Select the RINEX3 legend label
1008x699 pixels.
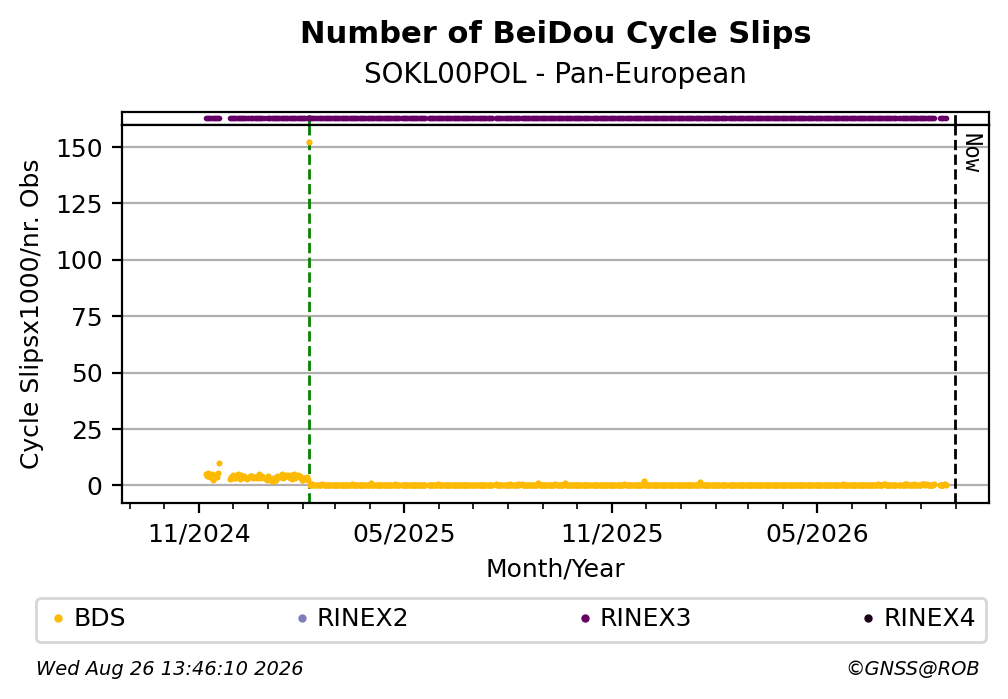tap(645, 618)
